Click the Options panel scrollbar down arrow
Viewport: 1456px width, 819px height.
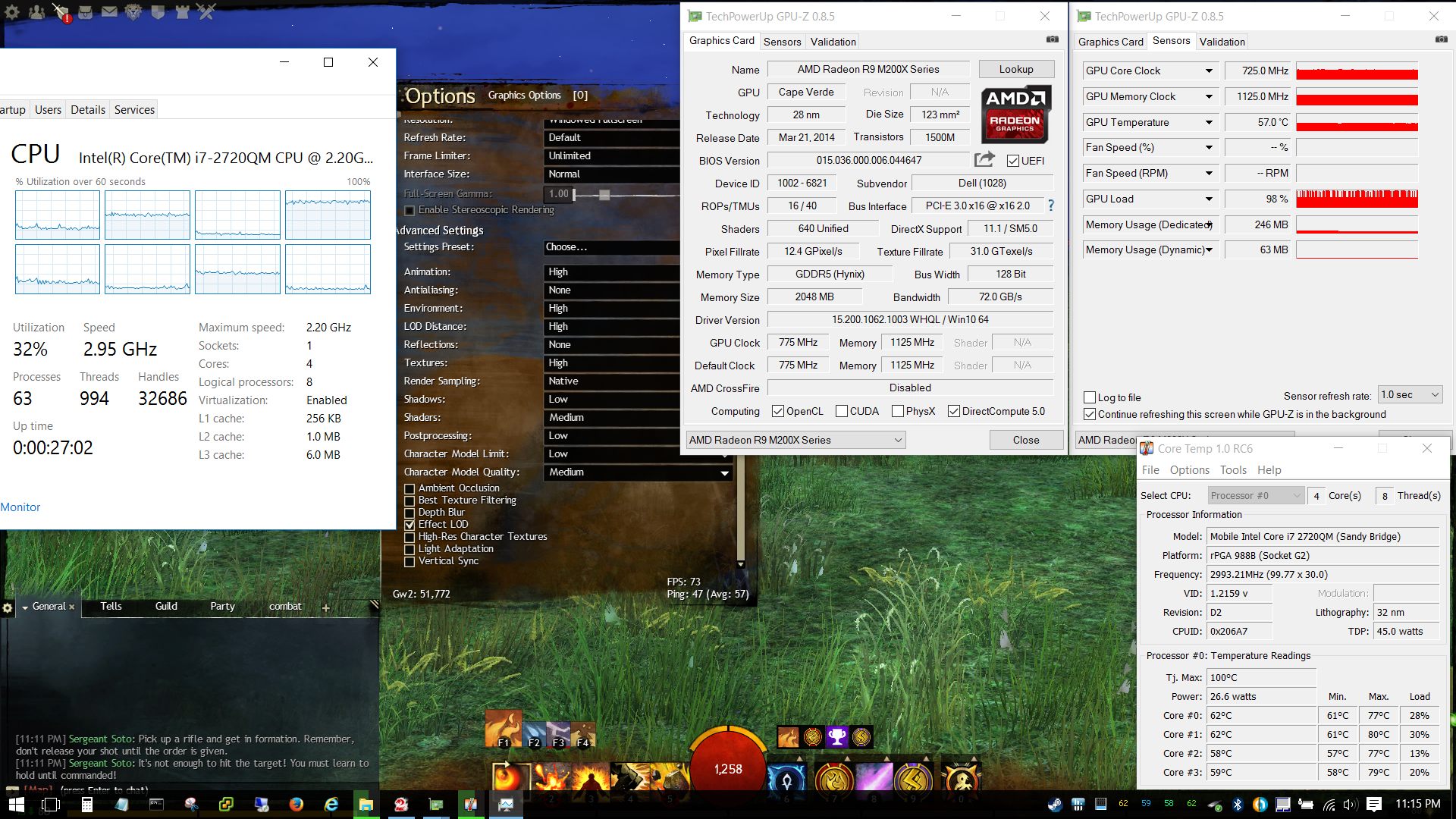(x=741, y=564)
